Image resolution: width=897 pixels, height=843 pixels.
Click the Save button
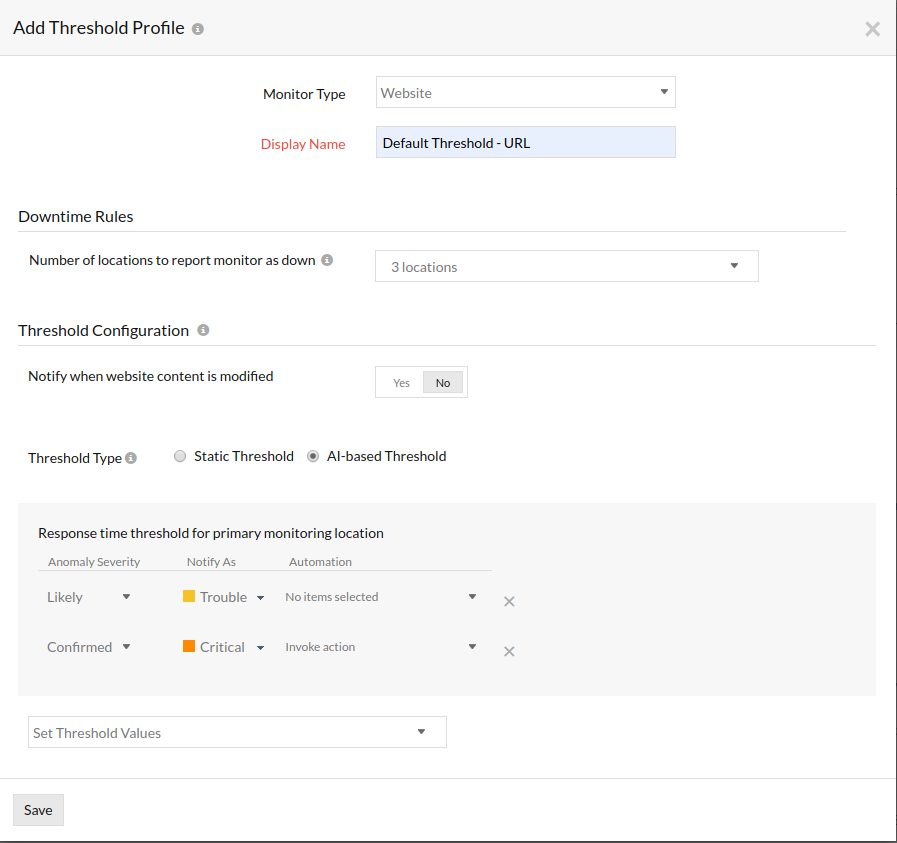[x=38, y=810]
